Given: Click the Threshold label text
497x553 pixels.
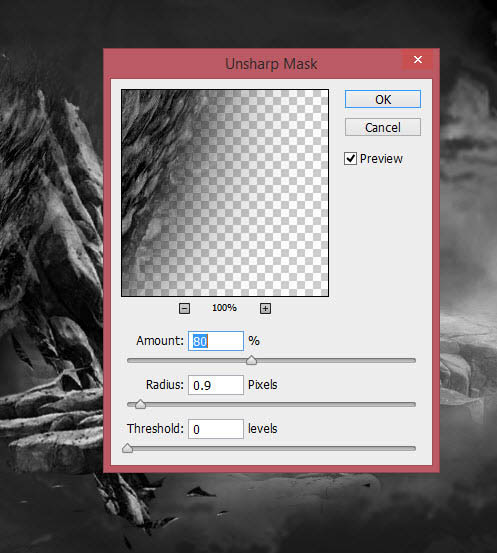Looking at the screenshot, I should tap(155, 429).
